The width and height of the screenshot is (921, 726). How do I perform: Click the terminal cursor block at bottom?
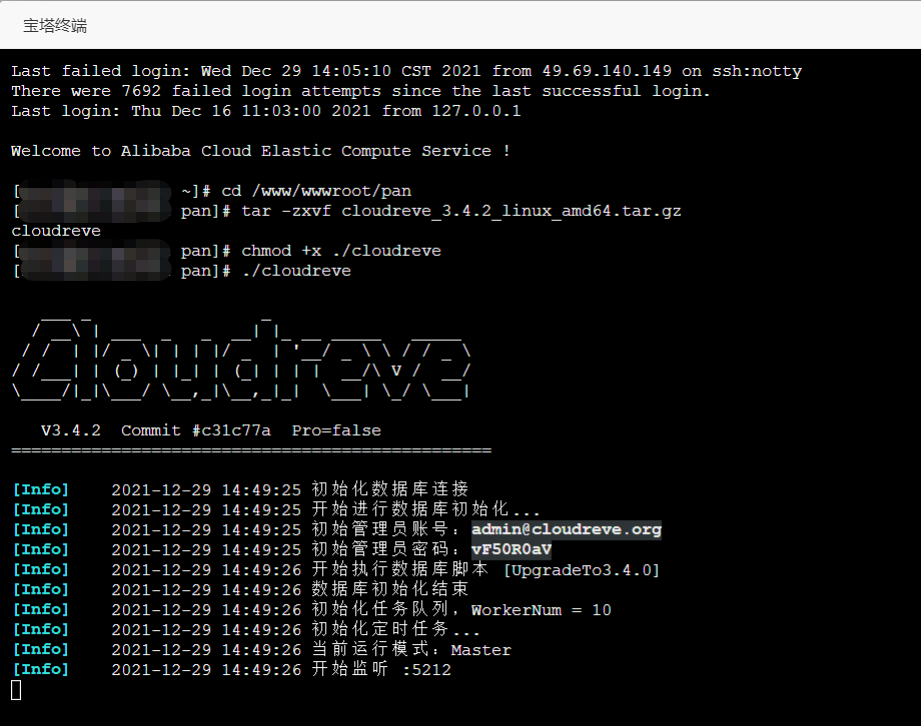tap(16, 689)
